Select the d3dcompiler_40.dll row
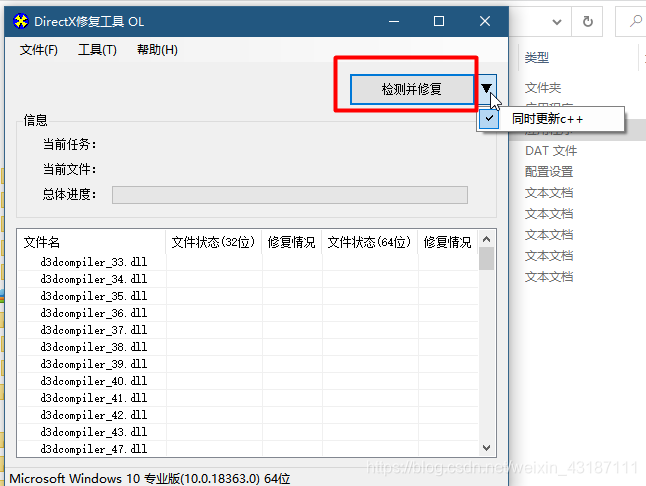Viewport: 646px width, 486px height. (248, 381)
